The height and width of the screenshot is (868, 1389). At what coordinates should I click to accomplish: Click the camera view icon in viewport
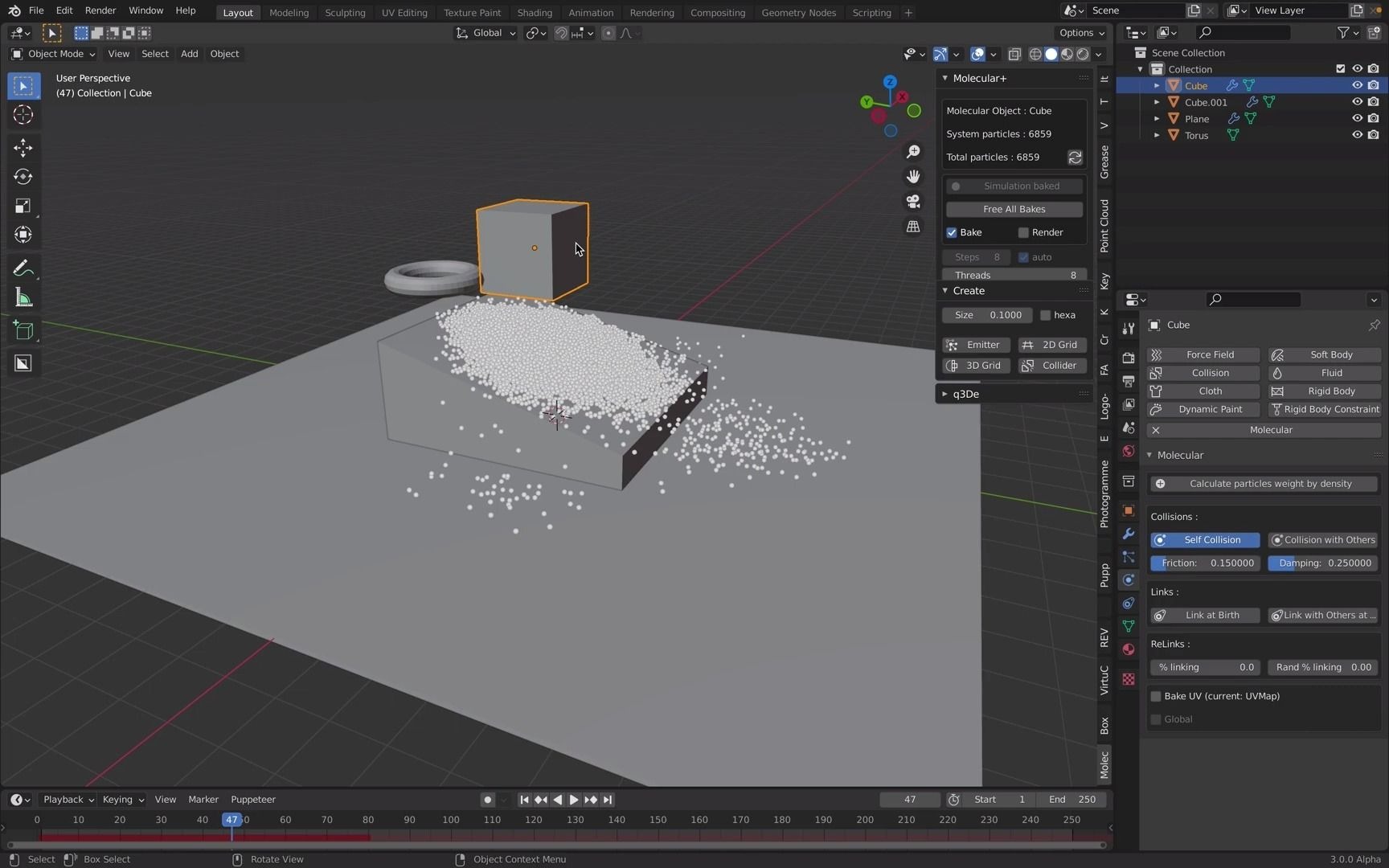click(913, 202)
